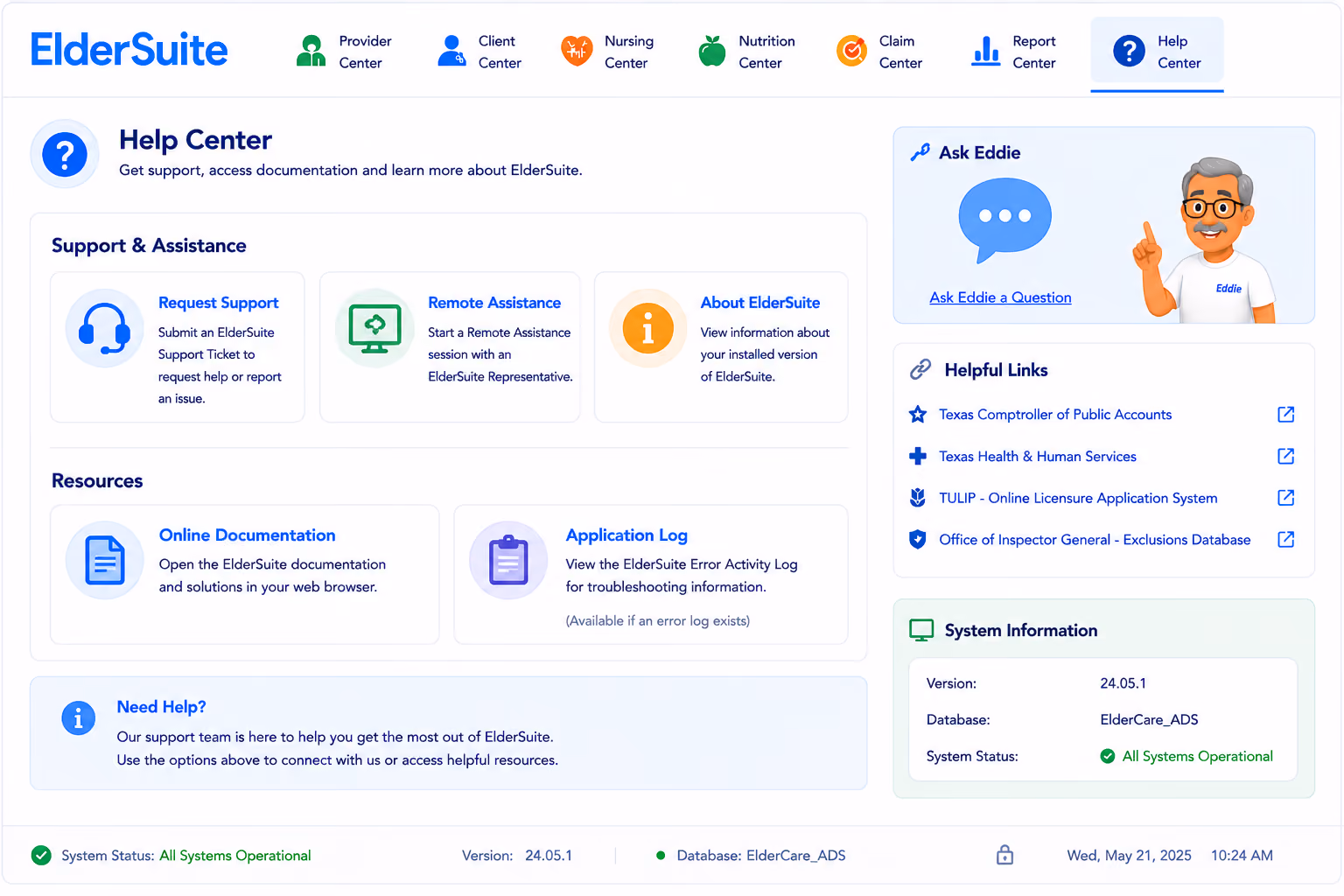This screenshot has width=1344, height=896.
Task: Click the Report Center bar chart icon
Action: click(x=986, y=51)
